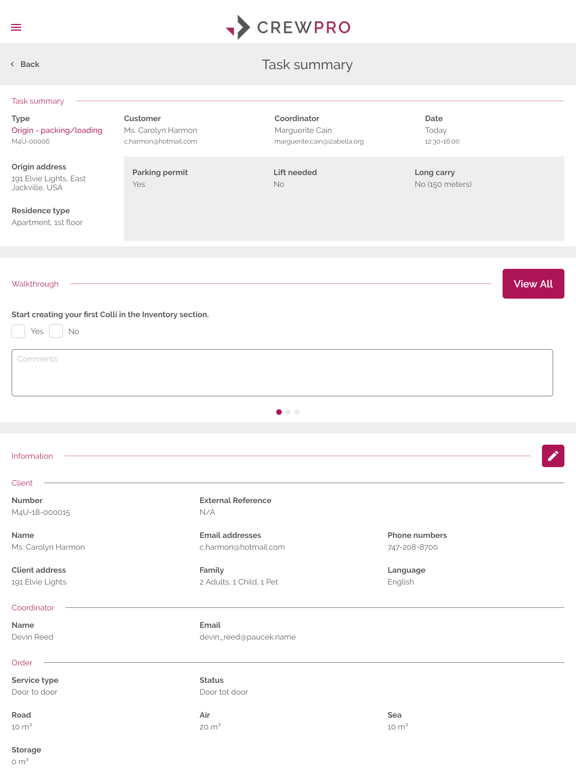Click the Long carry value No (150 meters)
576x768 pixels.
click(x=443, y=184)
